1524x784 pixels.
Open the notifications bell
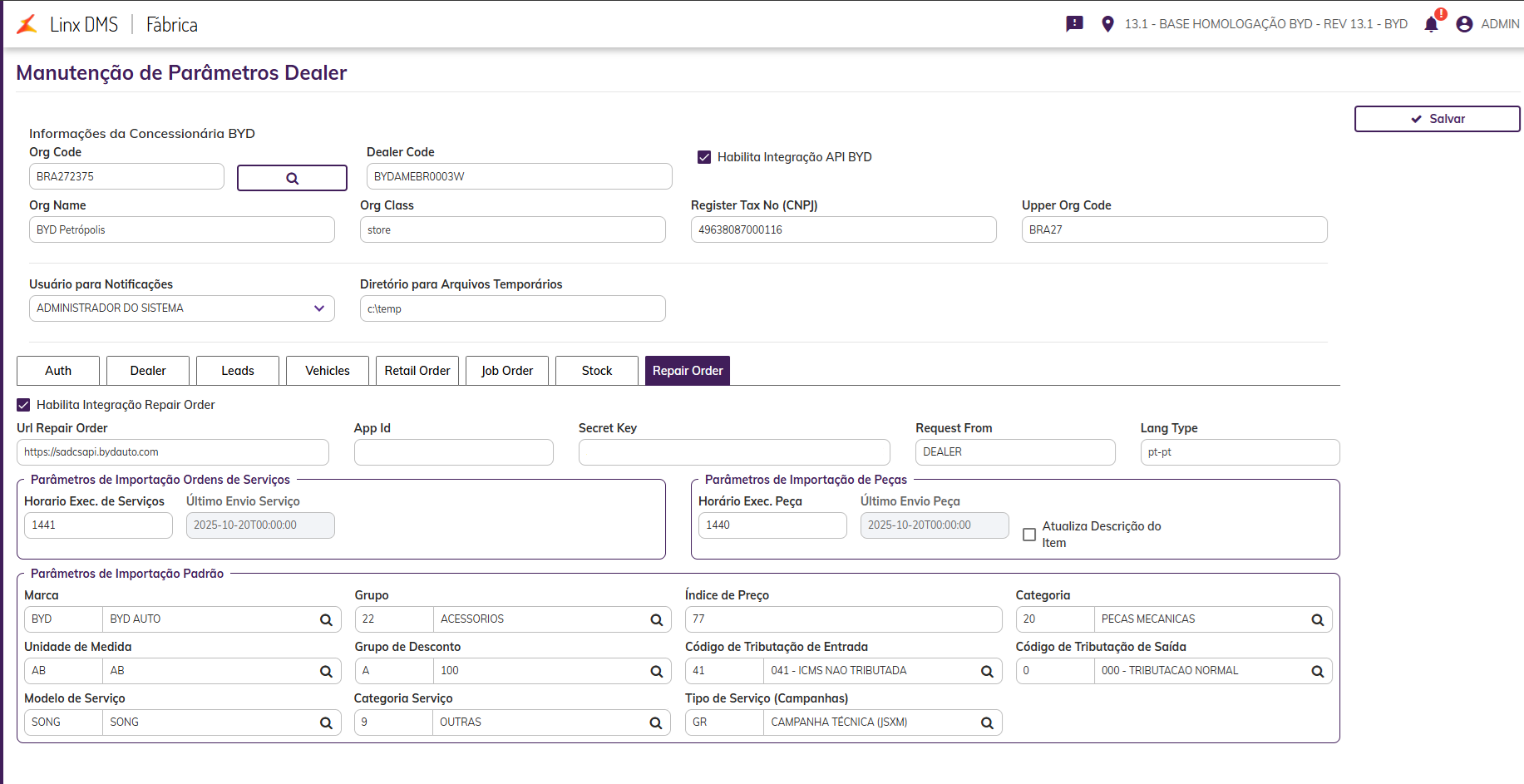point(1431,24)
